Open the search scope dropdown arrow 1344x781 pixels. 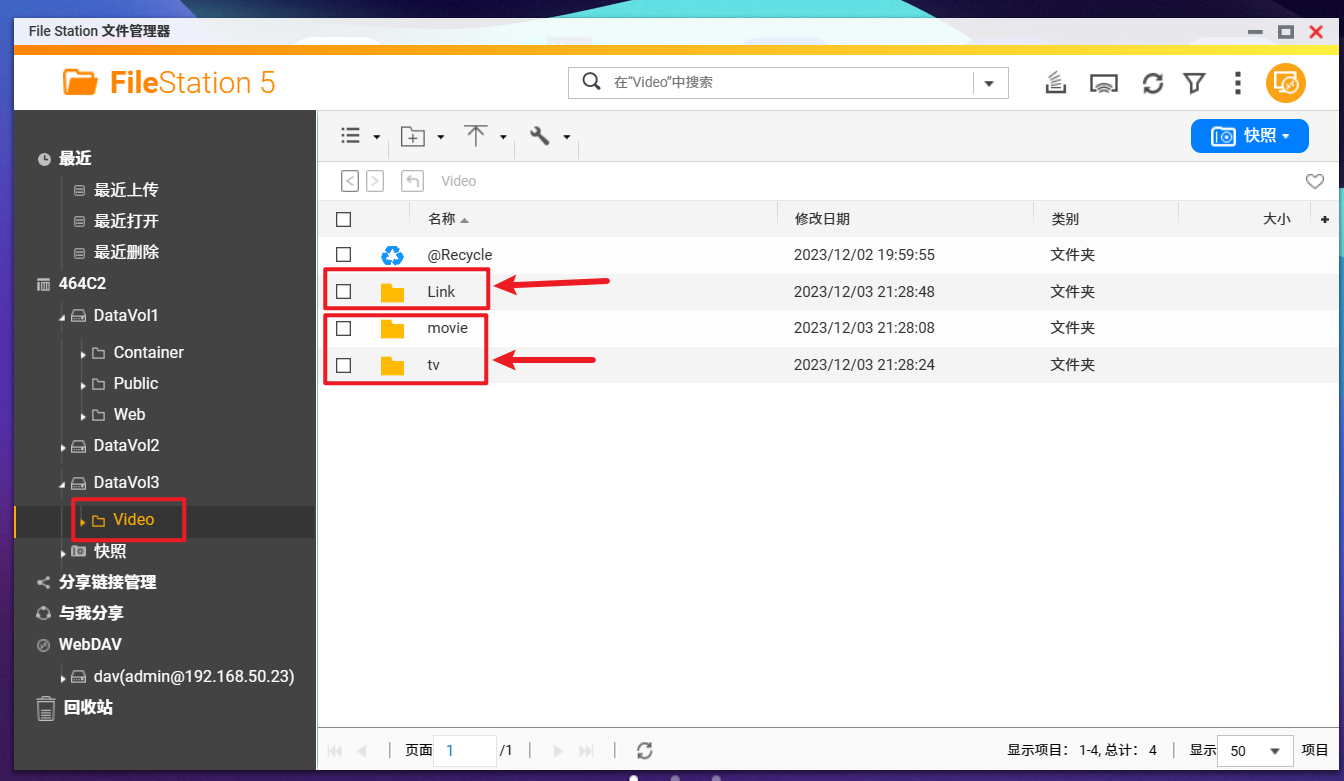[x=989, y=83]
